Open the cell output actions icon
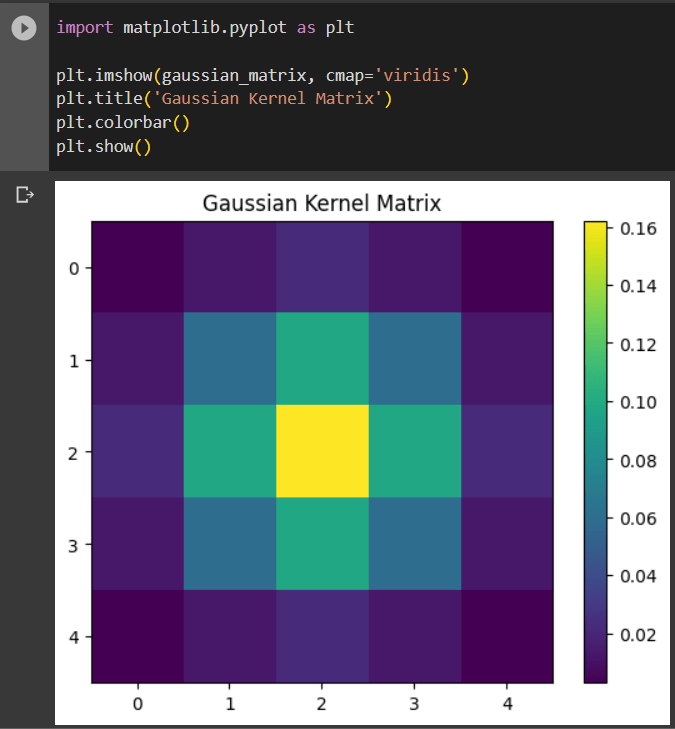675x729 pixels. (25, 194)
